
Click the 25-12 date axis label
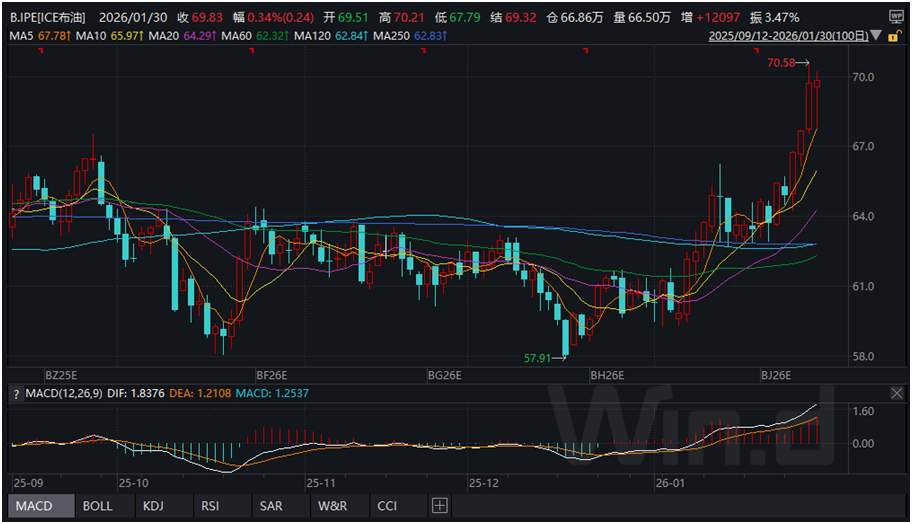tap(484, 483)
